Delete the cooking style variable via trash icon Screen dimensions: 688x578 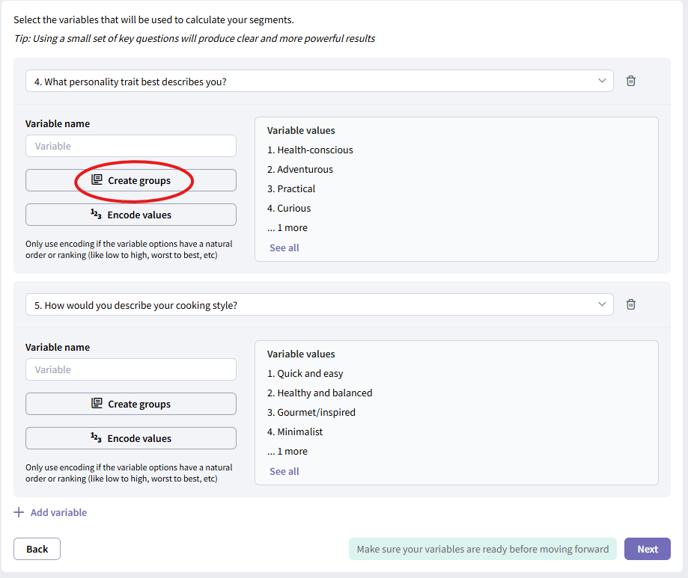pos(630,305)
